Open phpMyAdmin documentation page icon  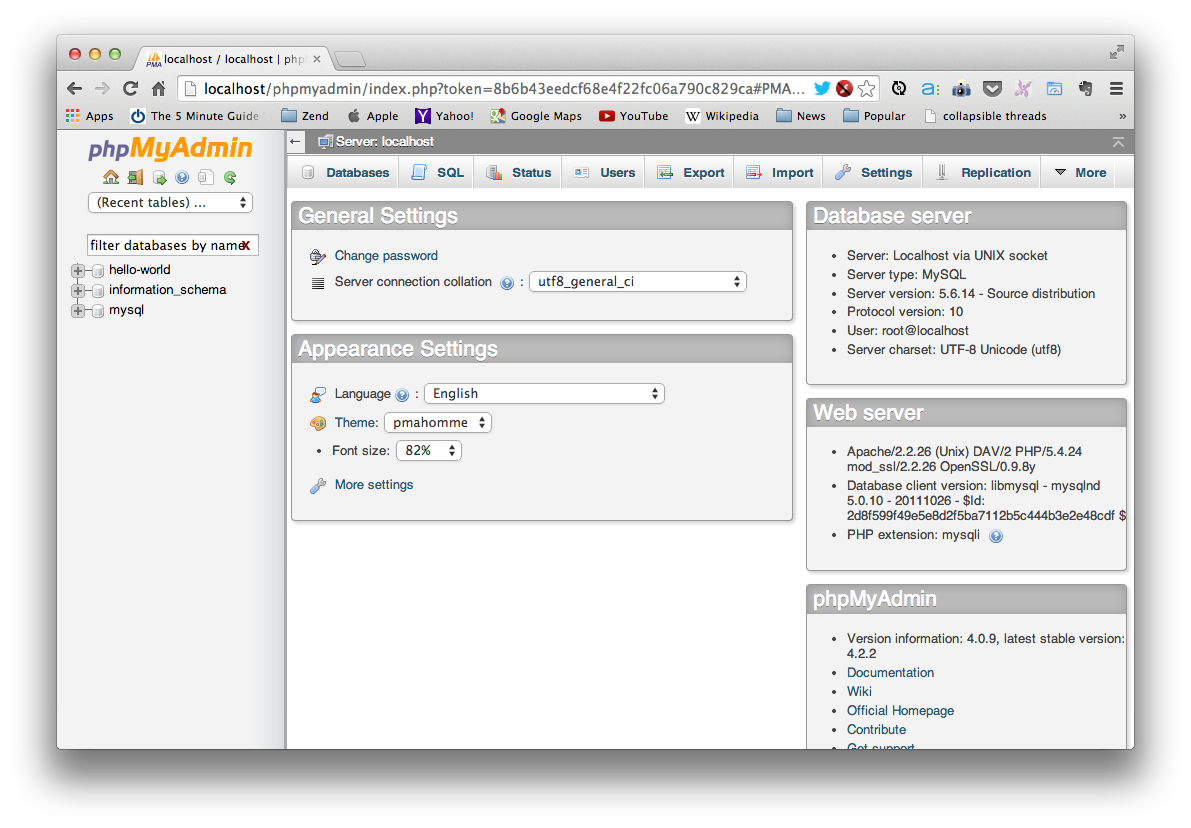[x=182, y=177]
